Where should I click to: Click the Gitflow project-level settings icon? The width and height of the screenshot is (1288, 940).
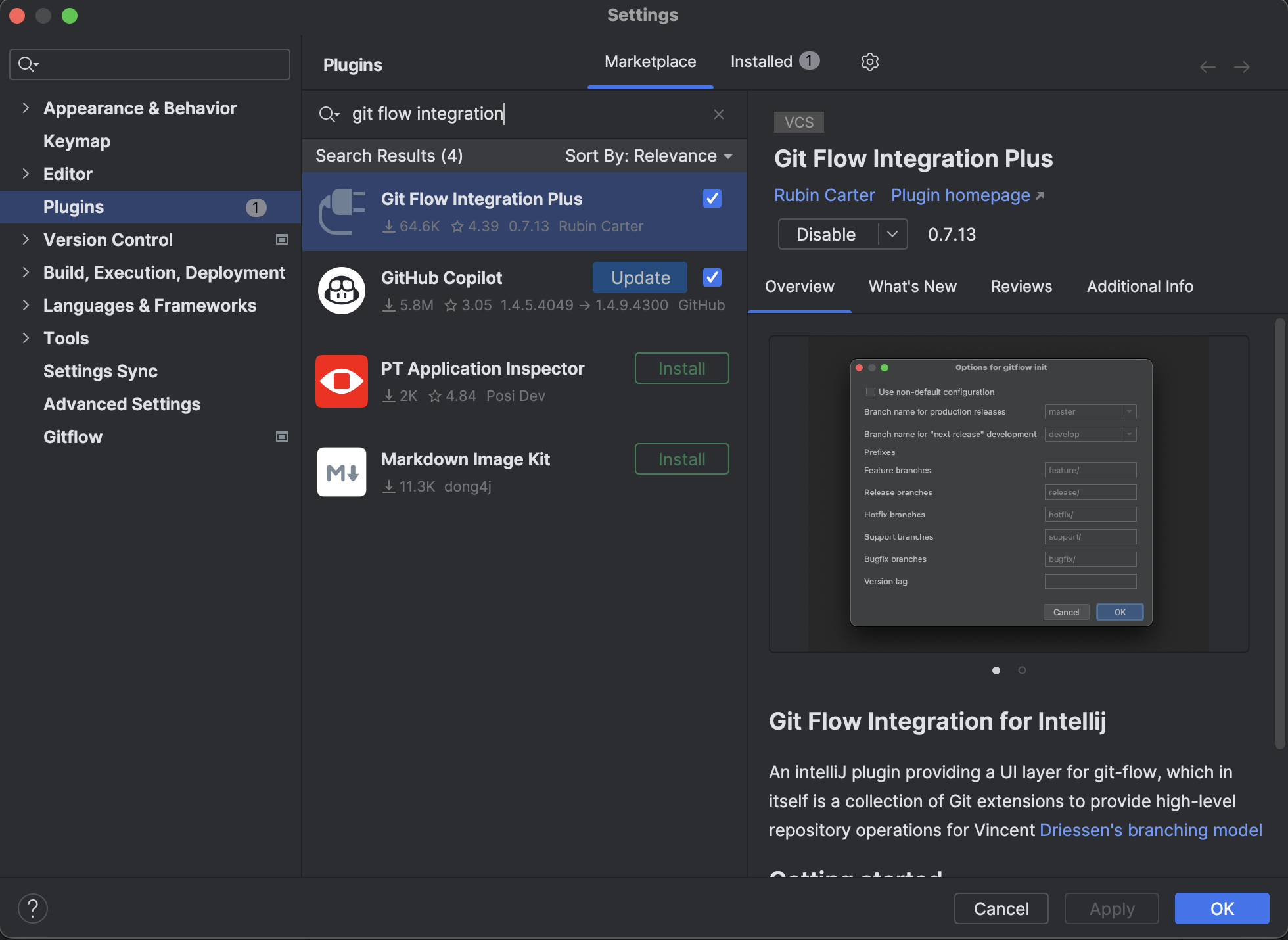(x=282, y=436)
